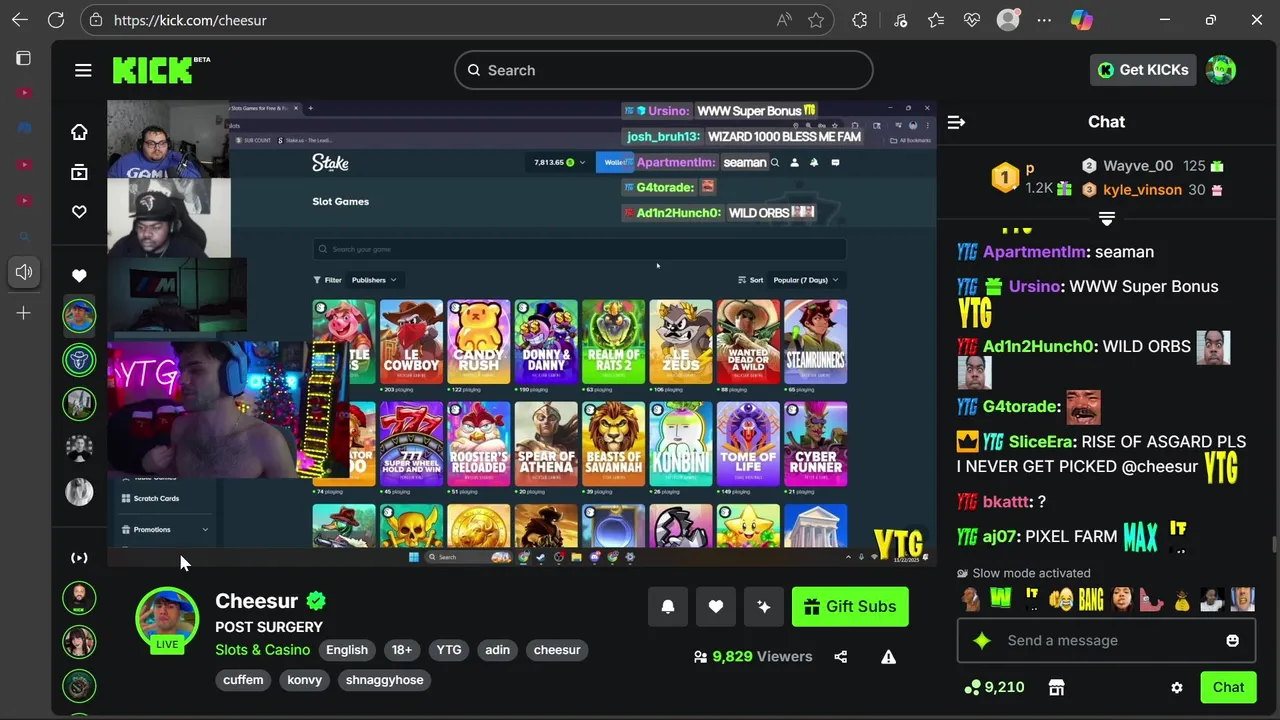Click username Ursino in chat

tap(1034, 286)
